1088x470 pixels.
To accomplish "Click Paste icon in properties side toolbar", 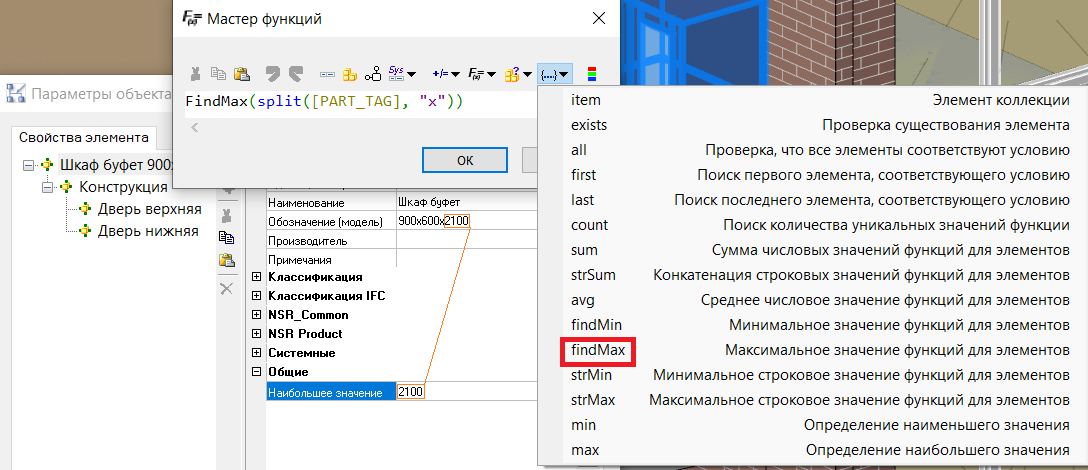I will (226, 262).
